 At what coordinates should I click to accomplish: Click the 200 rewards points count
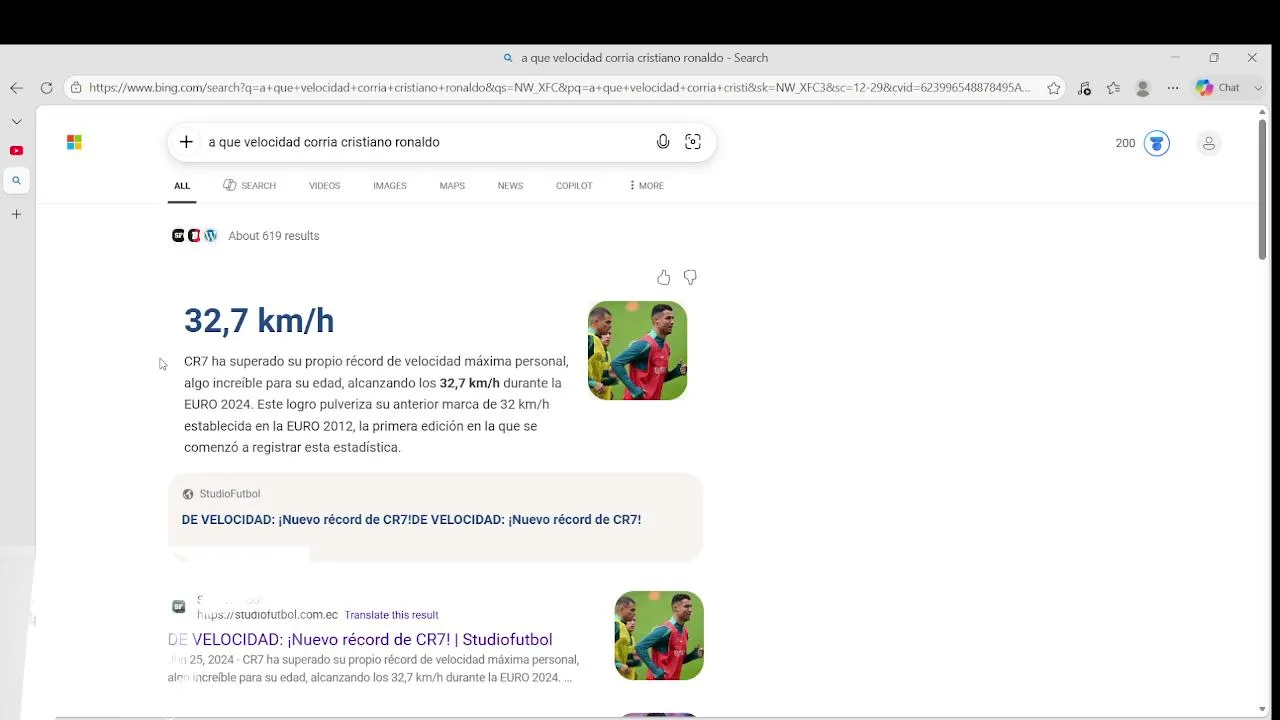pos(1125,143)
